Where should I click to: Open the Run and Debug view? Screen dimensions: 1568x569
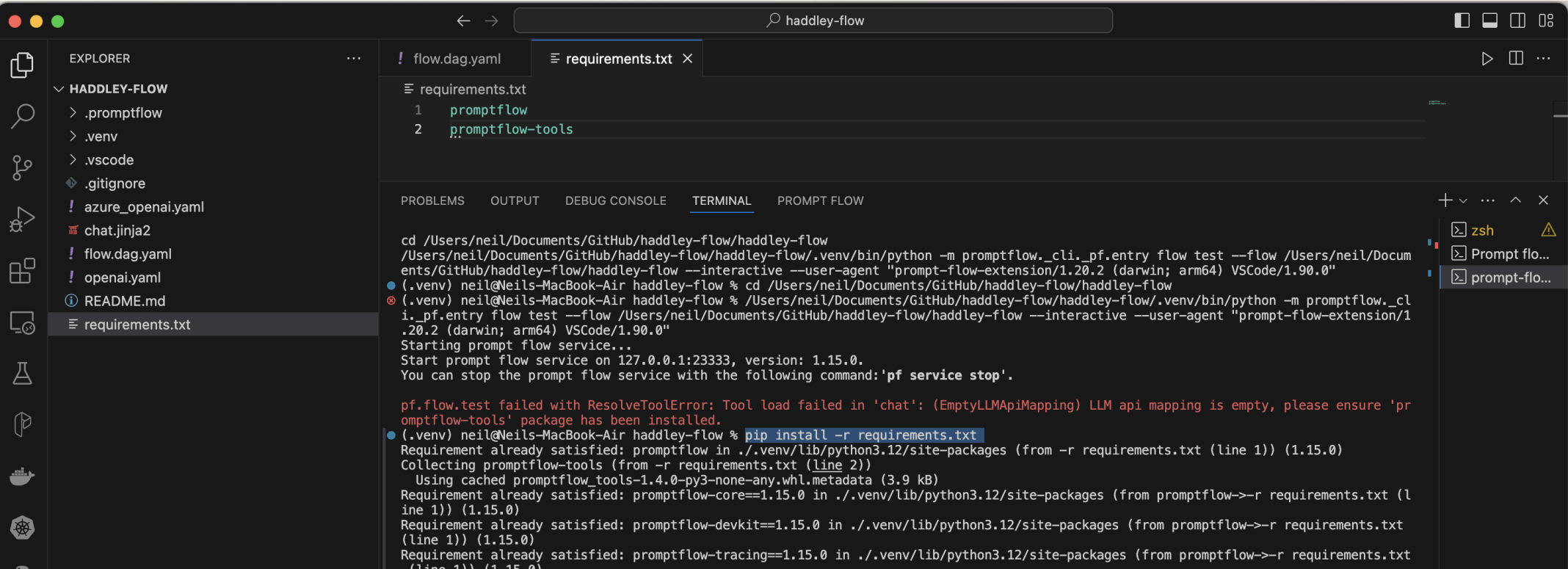(x=22, y=219)
